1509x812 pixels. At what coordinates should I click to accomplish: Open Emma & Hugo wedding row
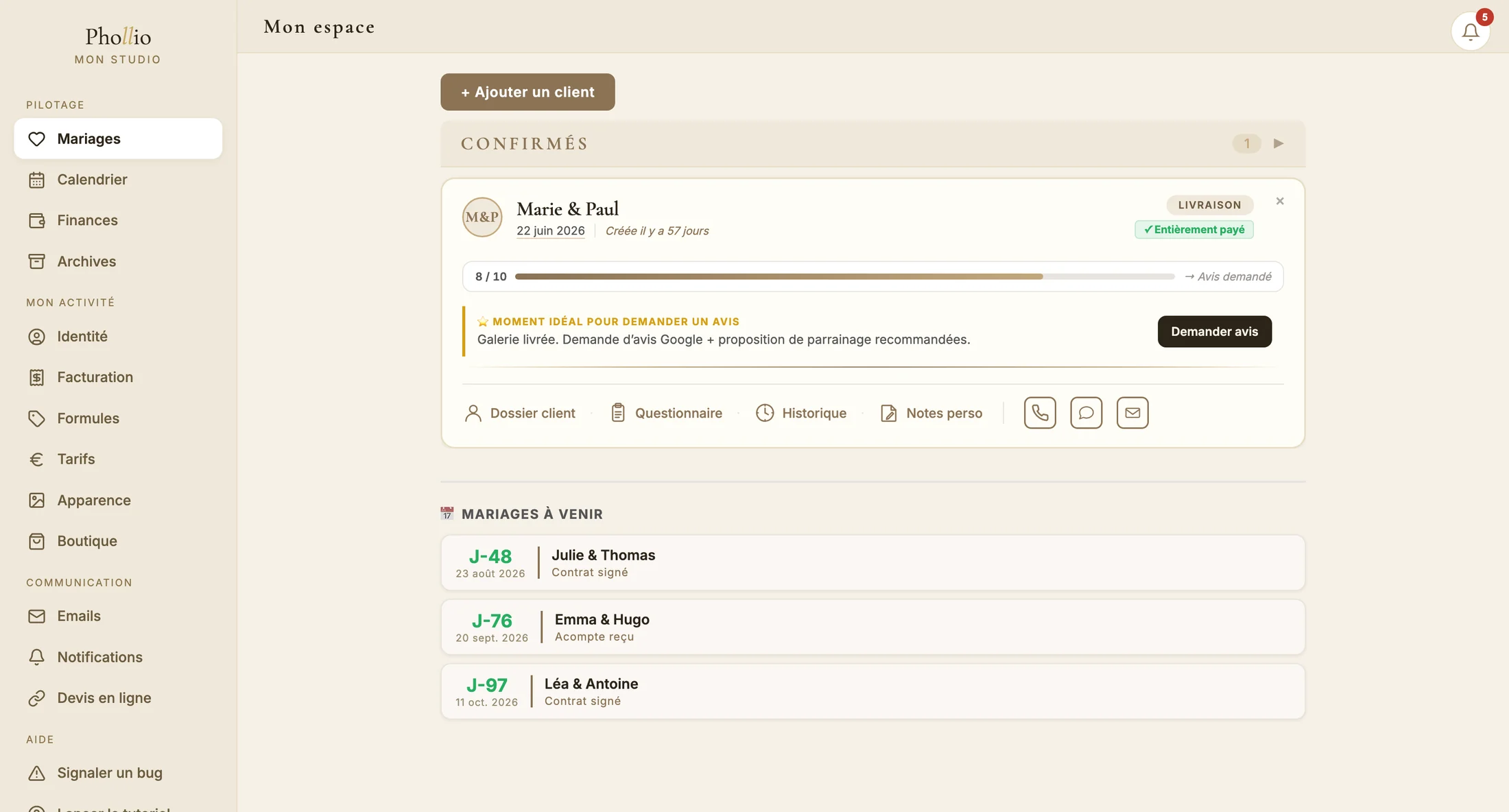click(872, 628)
